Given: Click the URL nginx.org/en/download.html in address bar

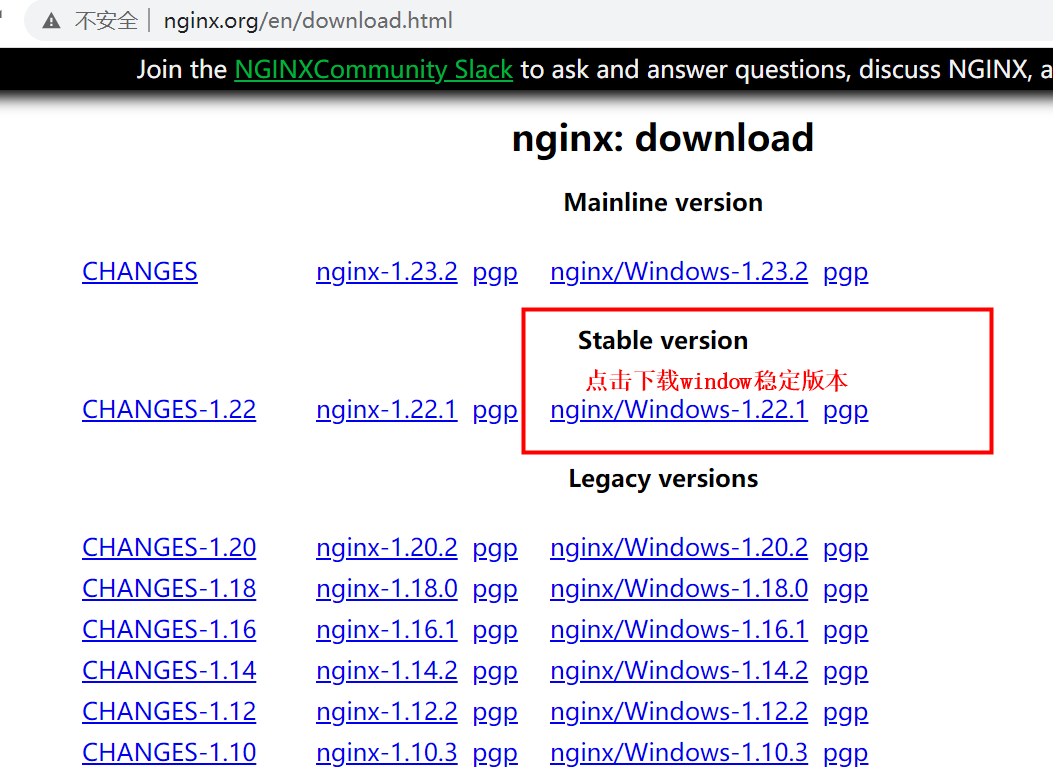Looking at the screenshot, I should pos(308,21).
